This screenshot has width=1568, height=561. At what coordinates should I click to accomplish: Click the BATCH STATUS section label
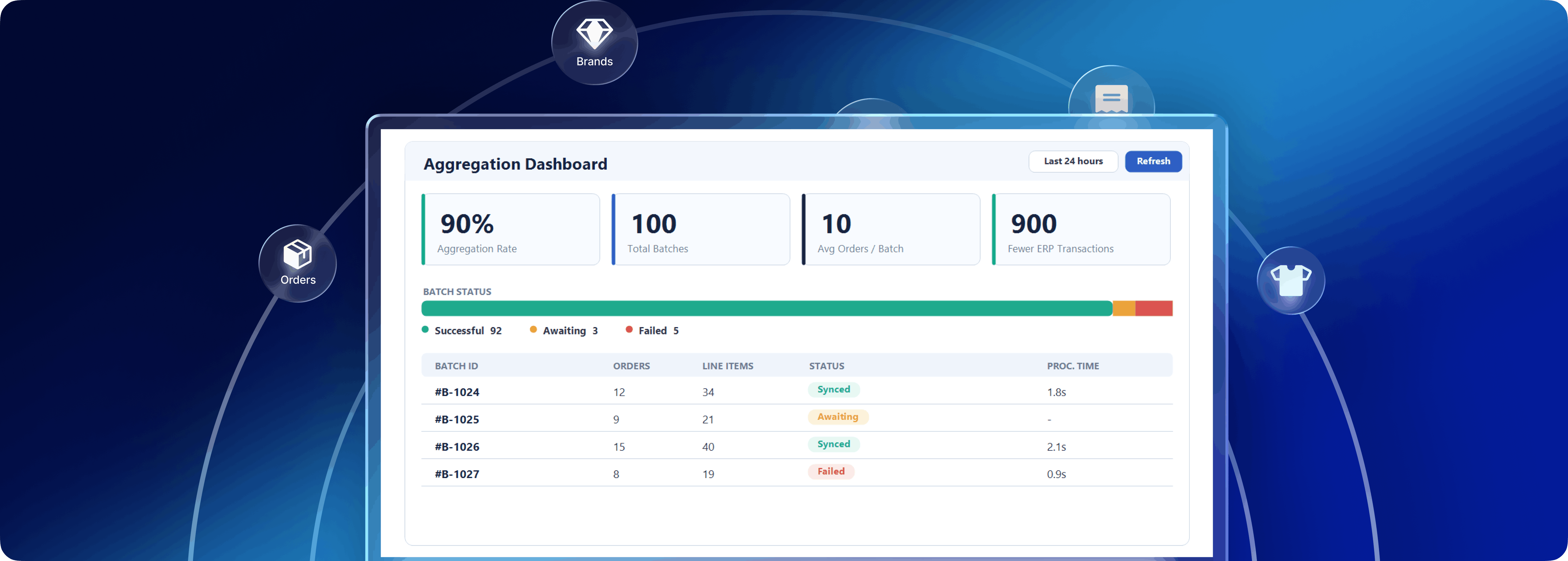click(457, 292)
